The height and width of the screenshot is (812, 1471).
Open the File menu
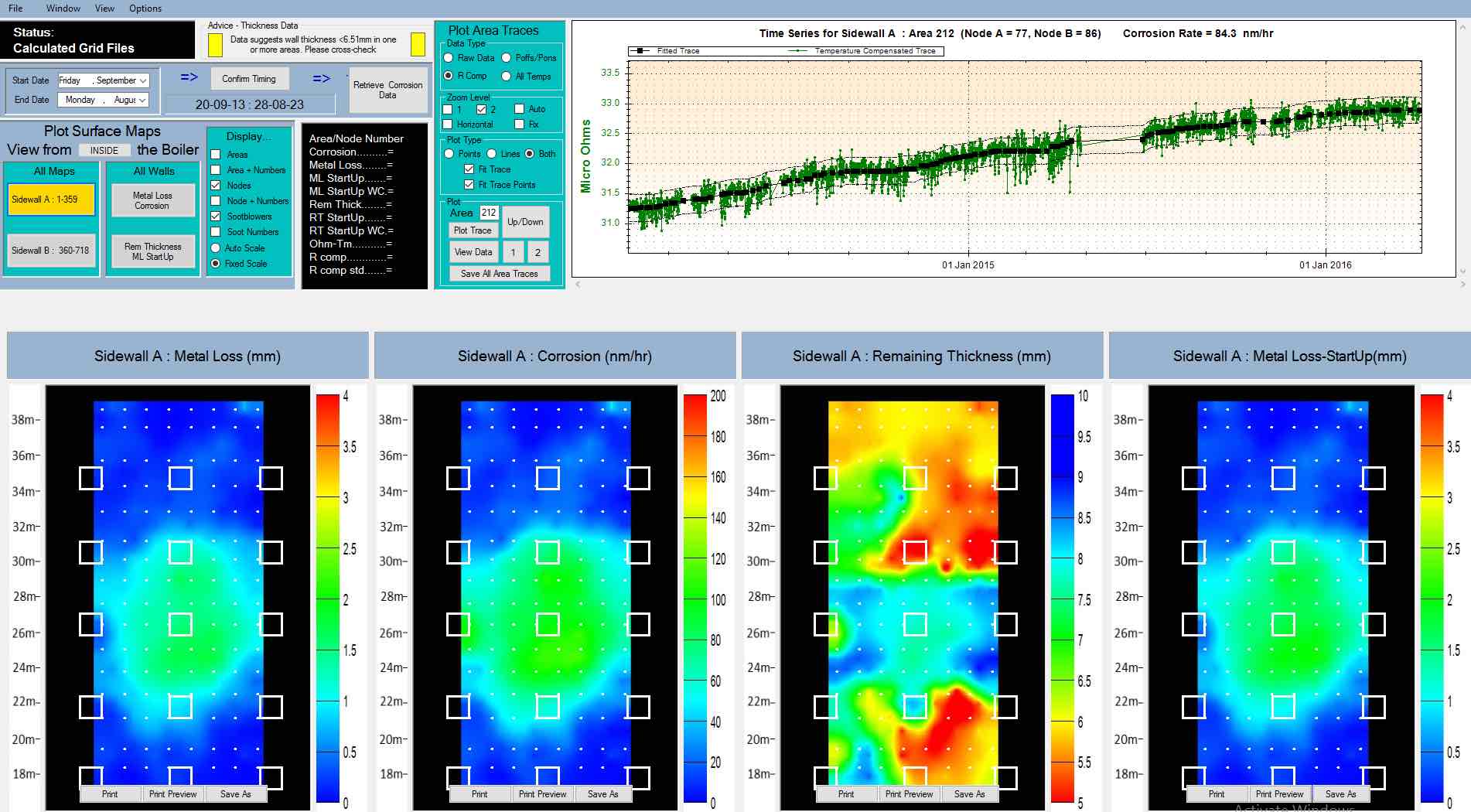coord(15,9)
